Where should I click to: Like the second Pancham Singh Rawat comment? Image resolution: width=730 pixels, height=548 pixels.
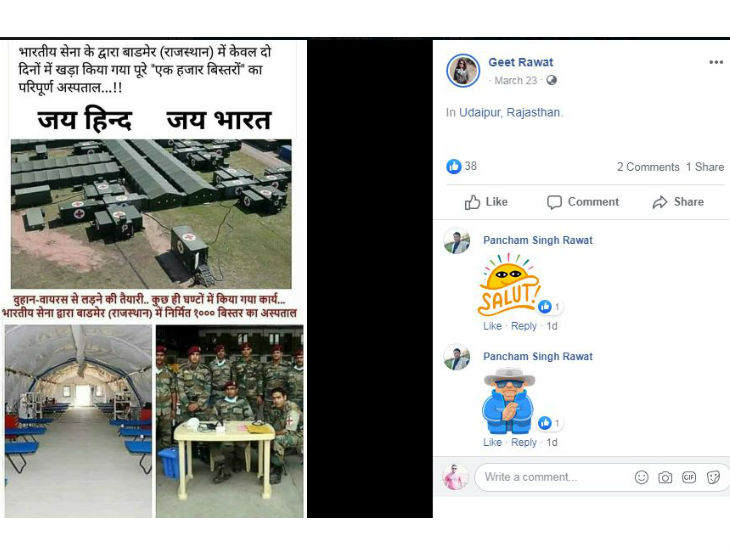pyautogui.click(x=492, y=442)
